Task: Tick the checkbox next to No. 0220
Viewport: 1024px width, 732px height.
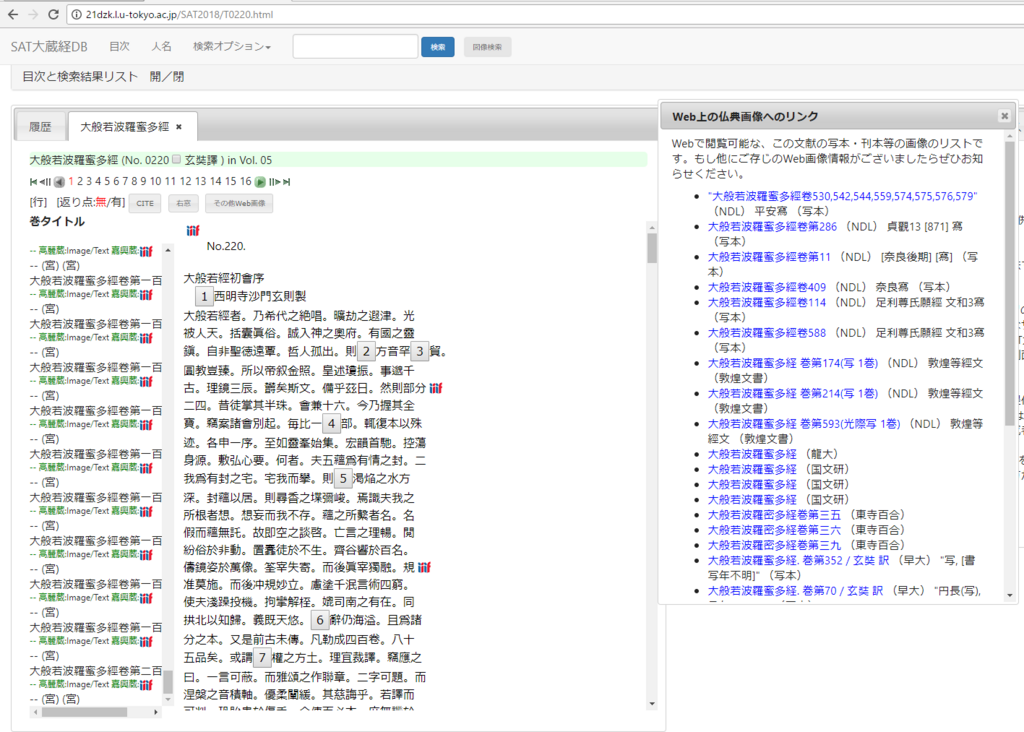Action: point(176,159)
